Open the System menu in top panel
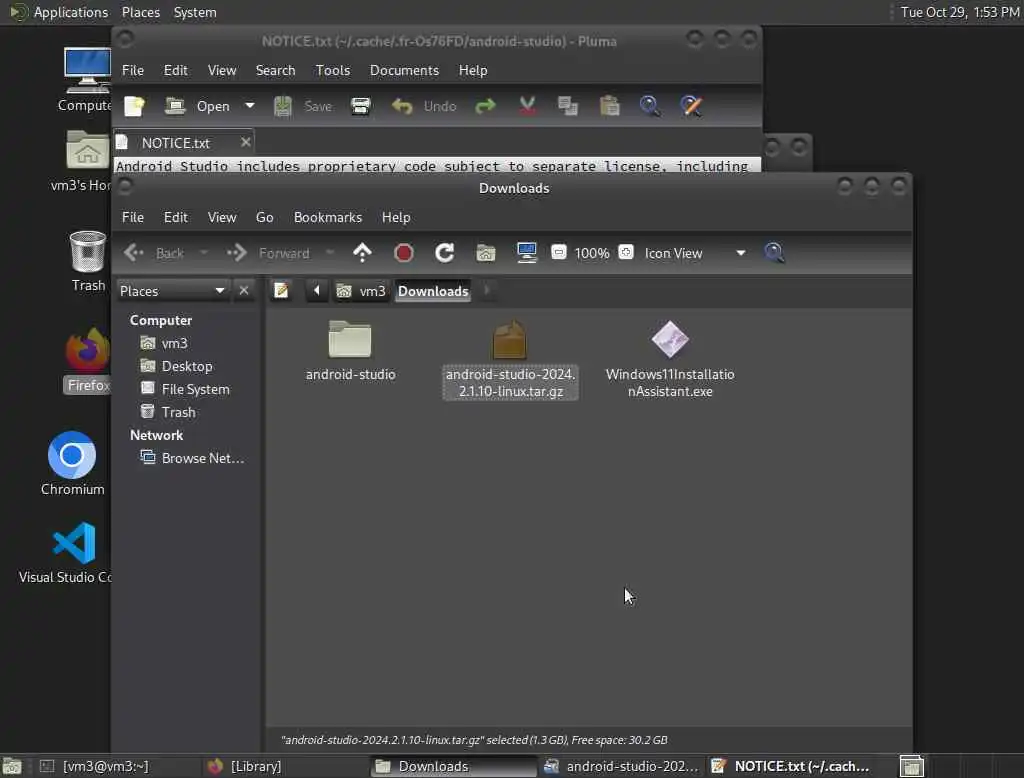The image size is (1024, 778). (195, 12)
